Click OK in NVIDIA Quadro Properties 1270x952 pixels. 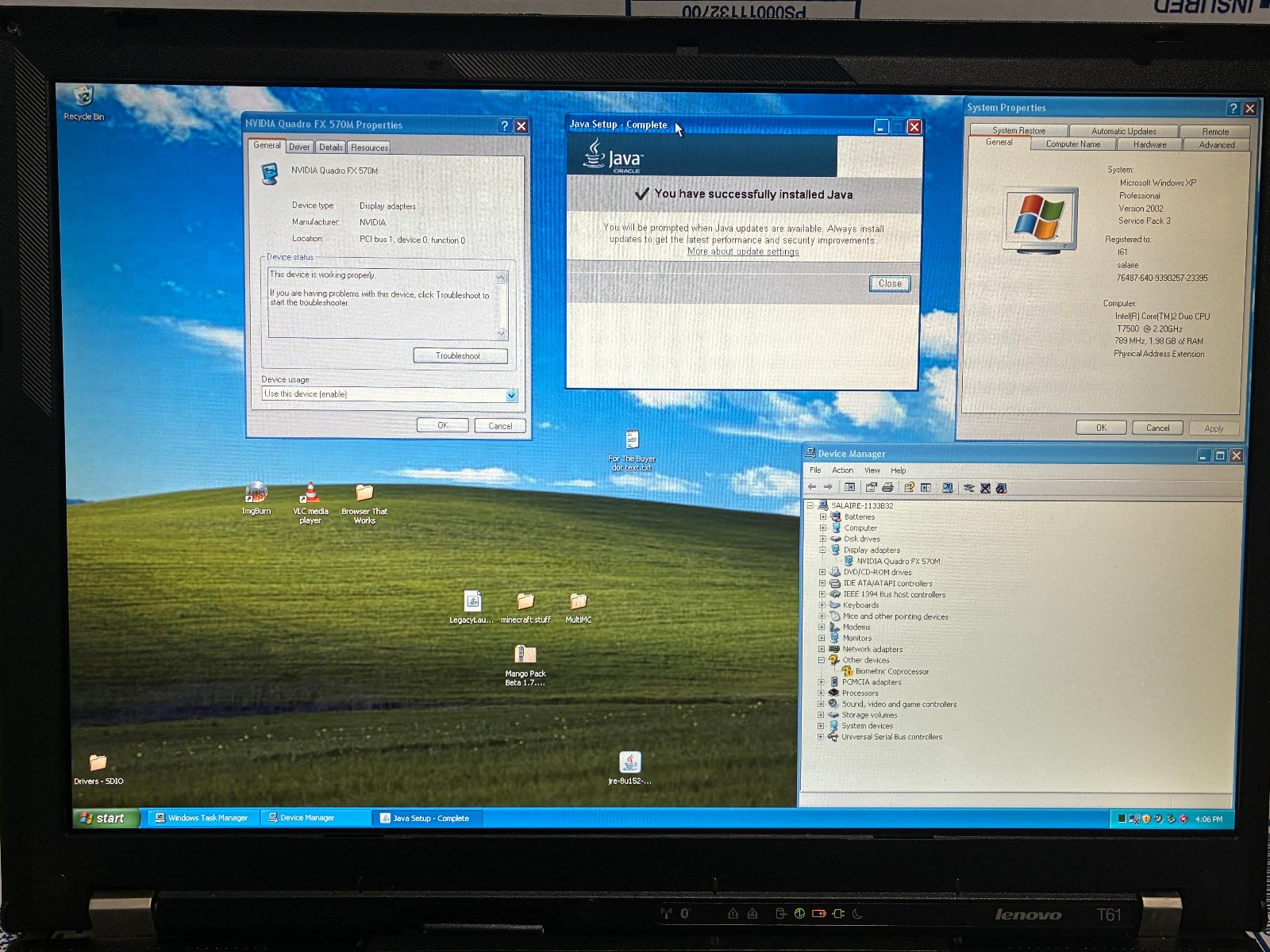442,425
